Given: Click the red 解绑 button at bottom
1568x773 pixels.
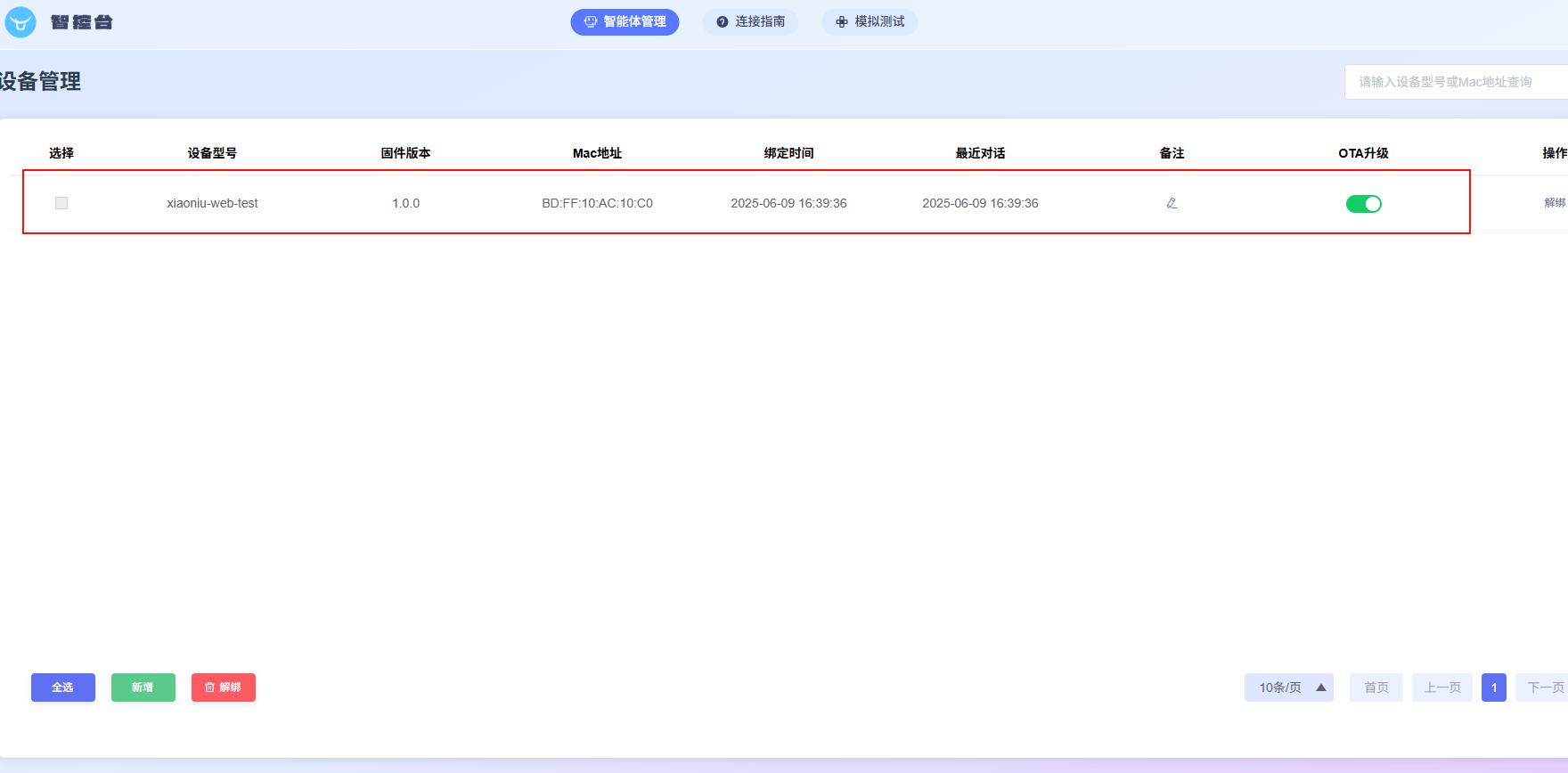Looking at the screenshot, I should 224,688.
